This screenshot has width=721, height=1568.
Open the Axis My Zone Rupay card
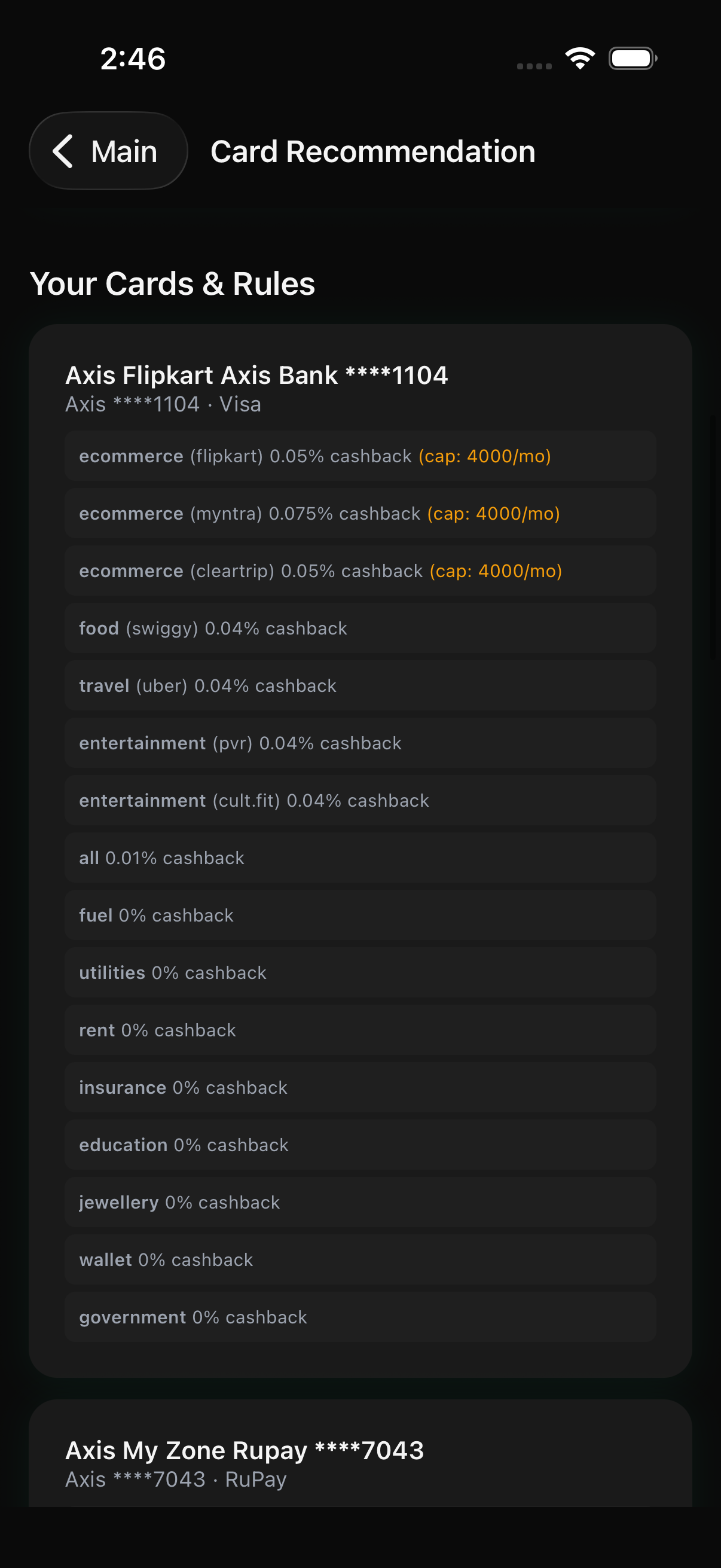pos(245,1463)
